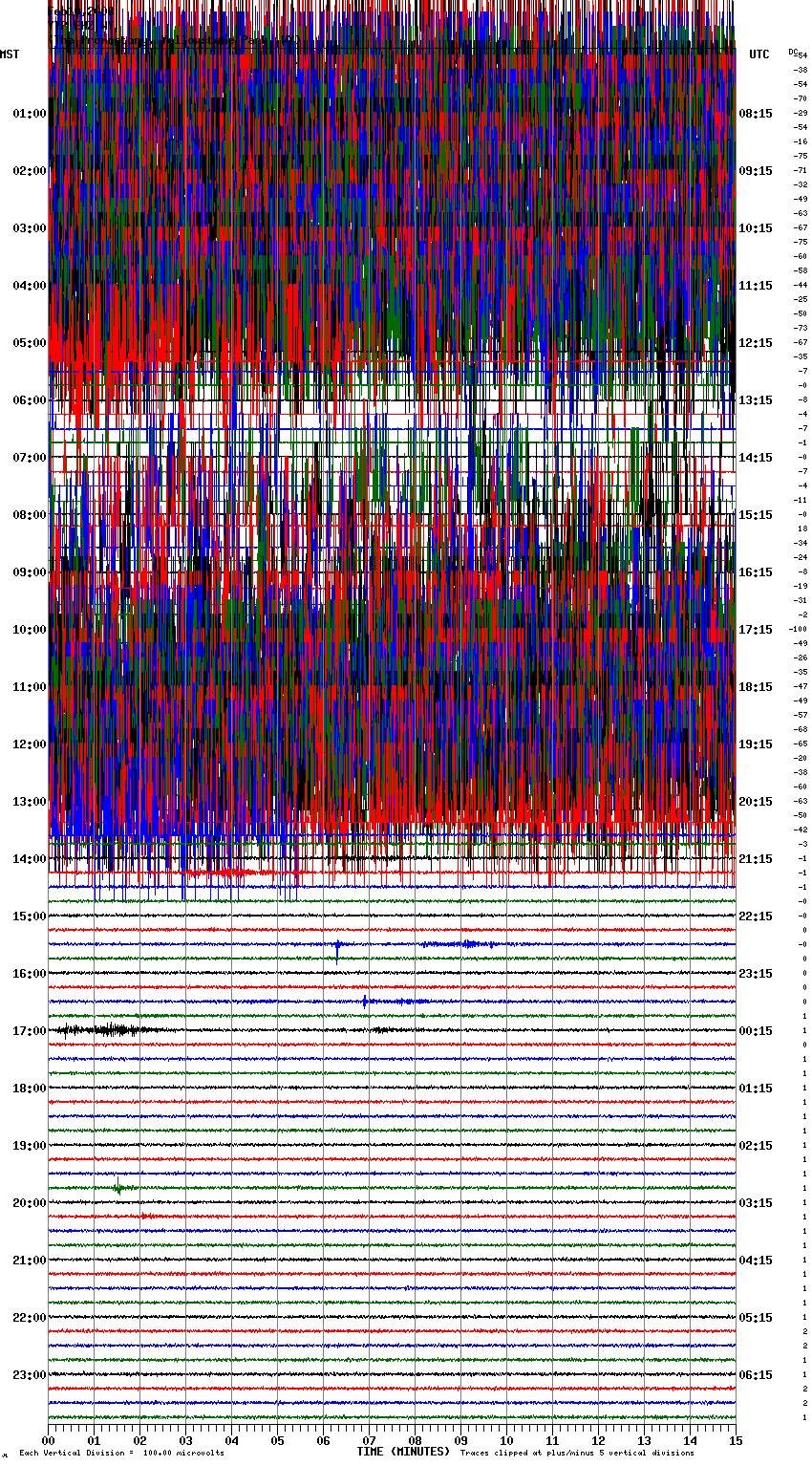Click the 20:15 UTC time label

click(756, 802)
